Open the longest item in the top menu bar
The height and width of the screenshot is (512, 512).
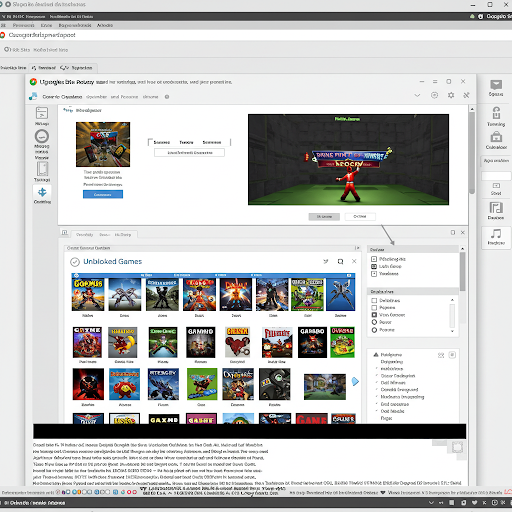[x=75, y=25]
